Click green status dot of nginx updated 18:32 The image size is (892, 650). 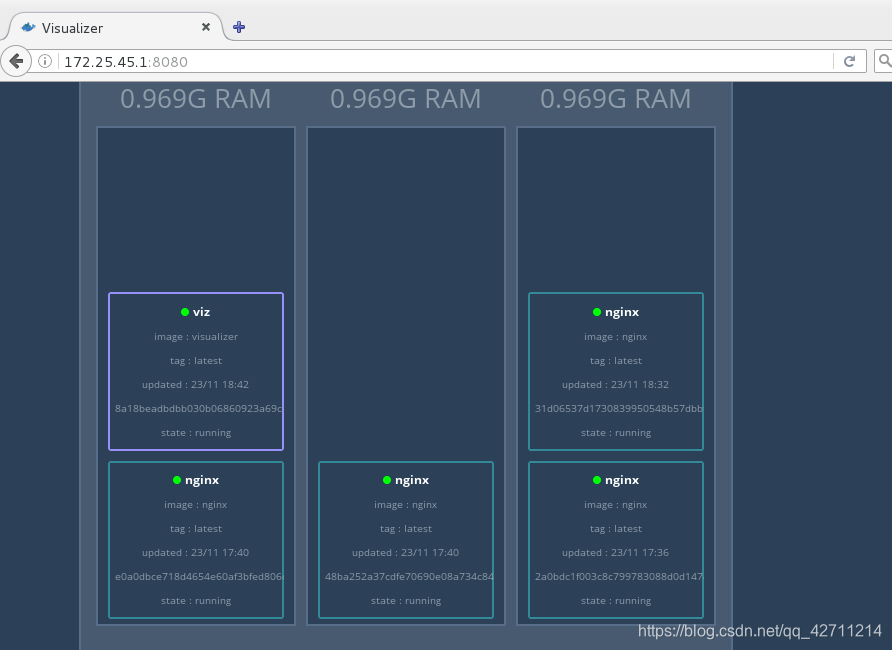tap(597, 312)
